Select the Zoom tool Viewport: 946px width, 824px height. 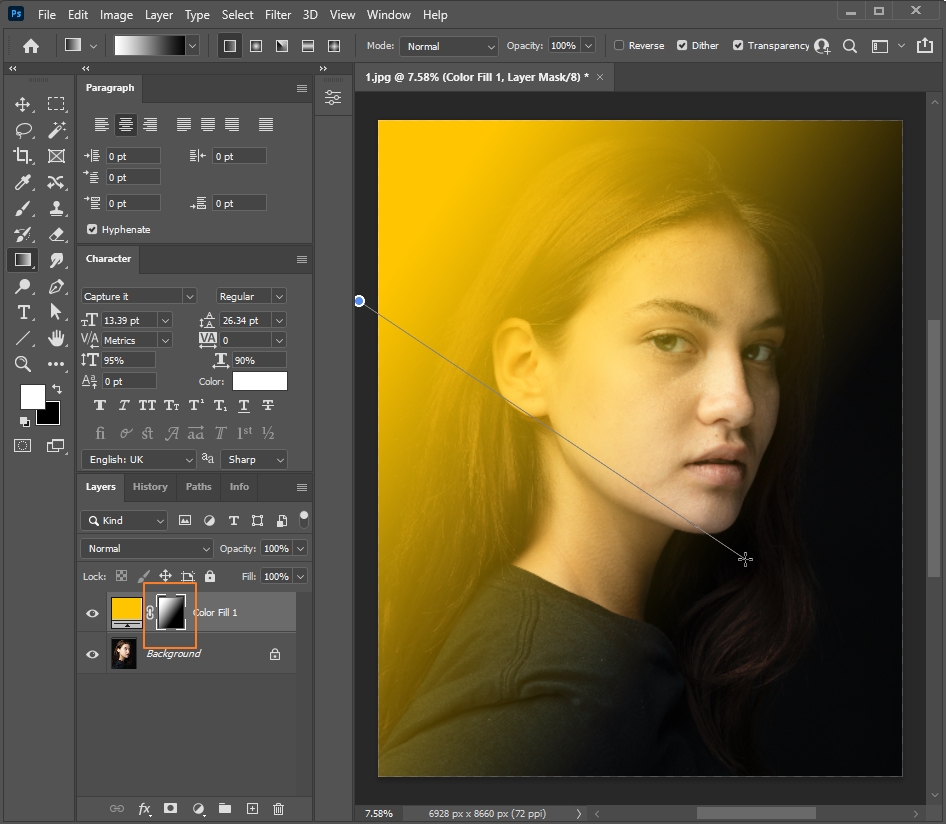coord(23,364)
